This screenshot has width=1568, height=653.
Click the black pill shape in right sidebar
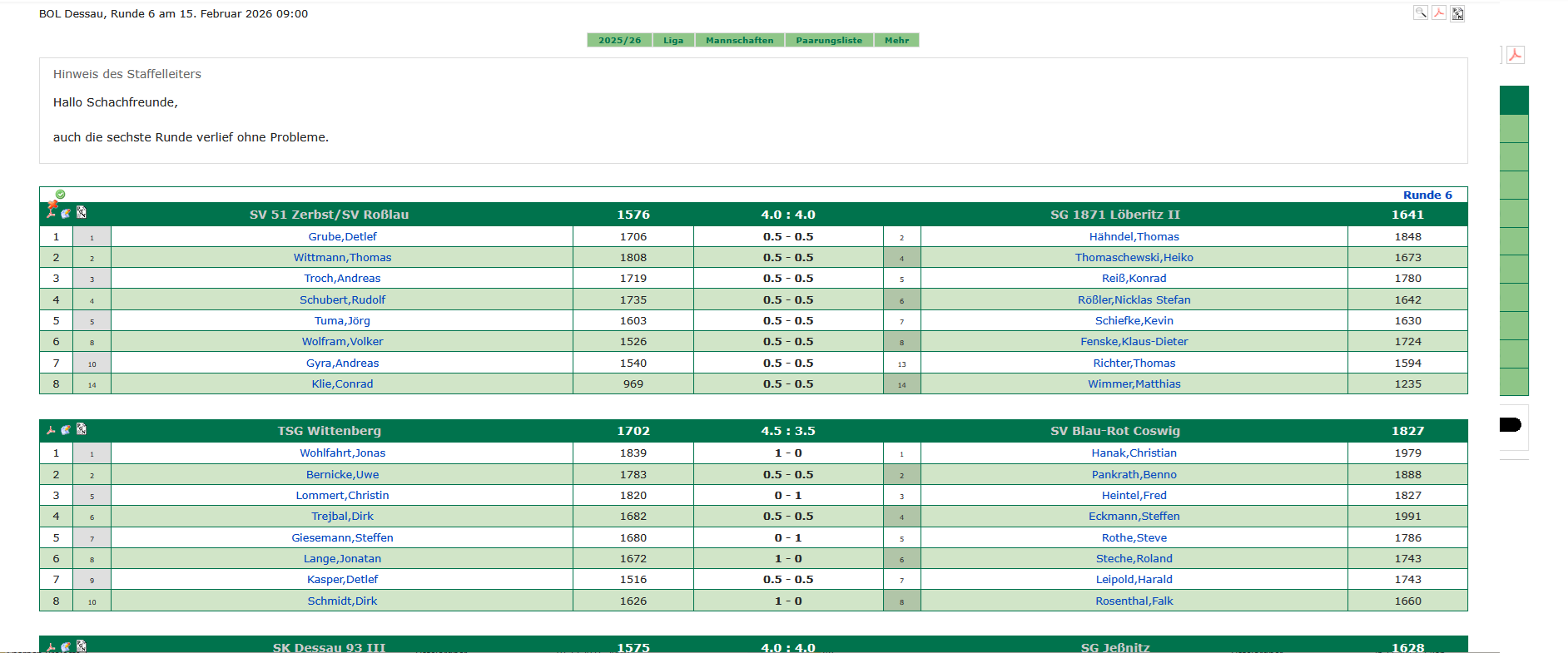coord(1510,425)
